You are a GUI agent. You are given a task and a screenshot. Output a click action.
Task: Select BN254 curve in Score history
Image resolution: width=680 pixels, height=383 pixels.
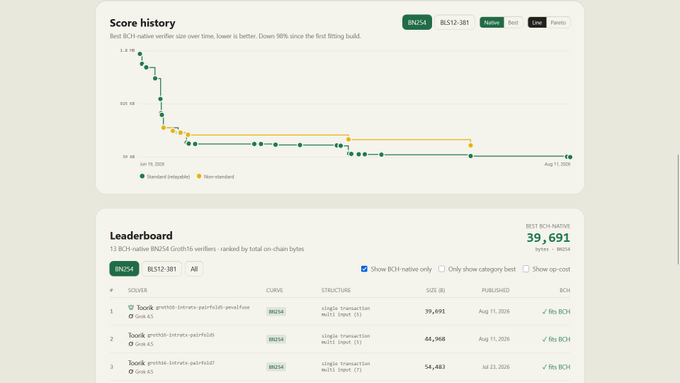tap(417, 23)
